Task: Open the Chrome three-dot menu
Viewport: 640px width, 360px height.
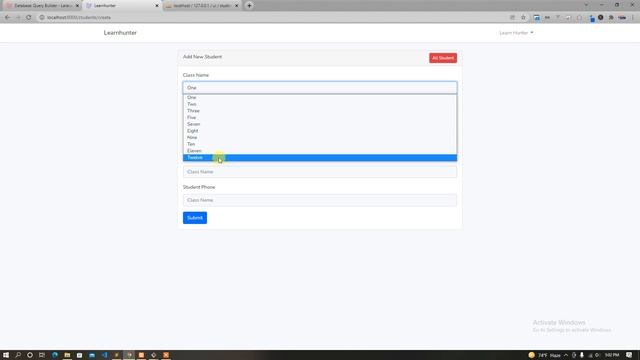Action: pos(633,18)
